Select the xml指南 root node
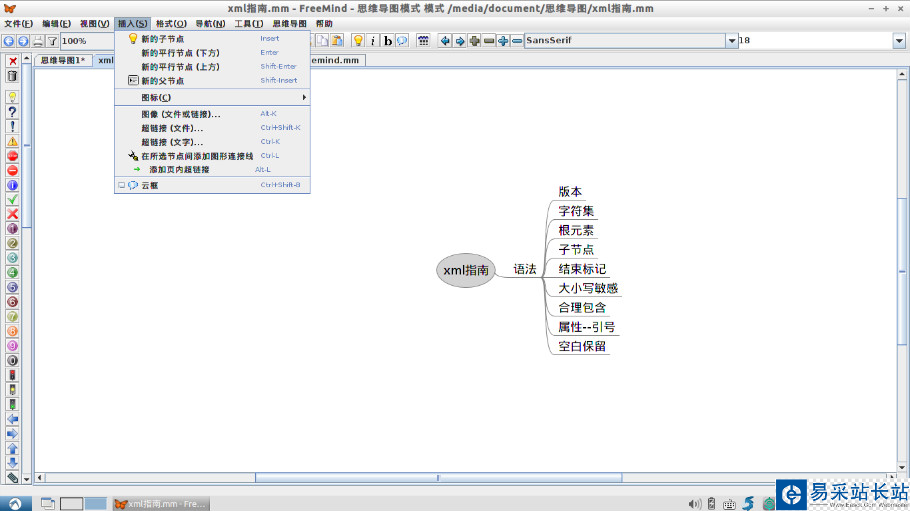910x511 pixels. [x=466, y=270]
